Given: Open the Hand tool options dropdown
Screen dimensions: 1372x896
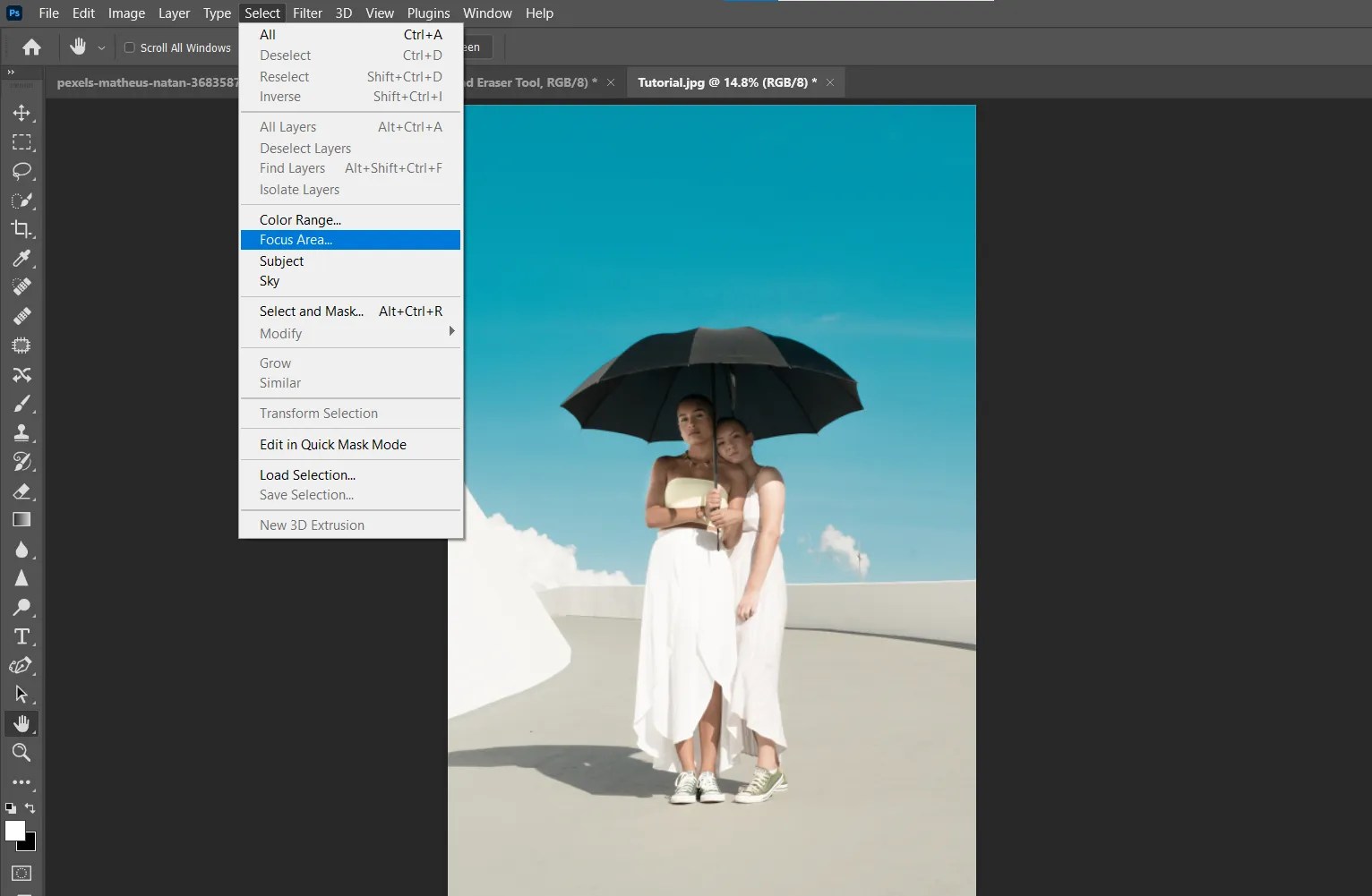Looking at the screenshot, I should click(101, 47).
